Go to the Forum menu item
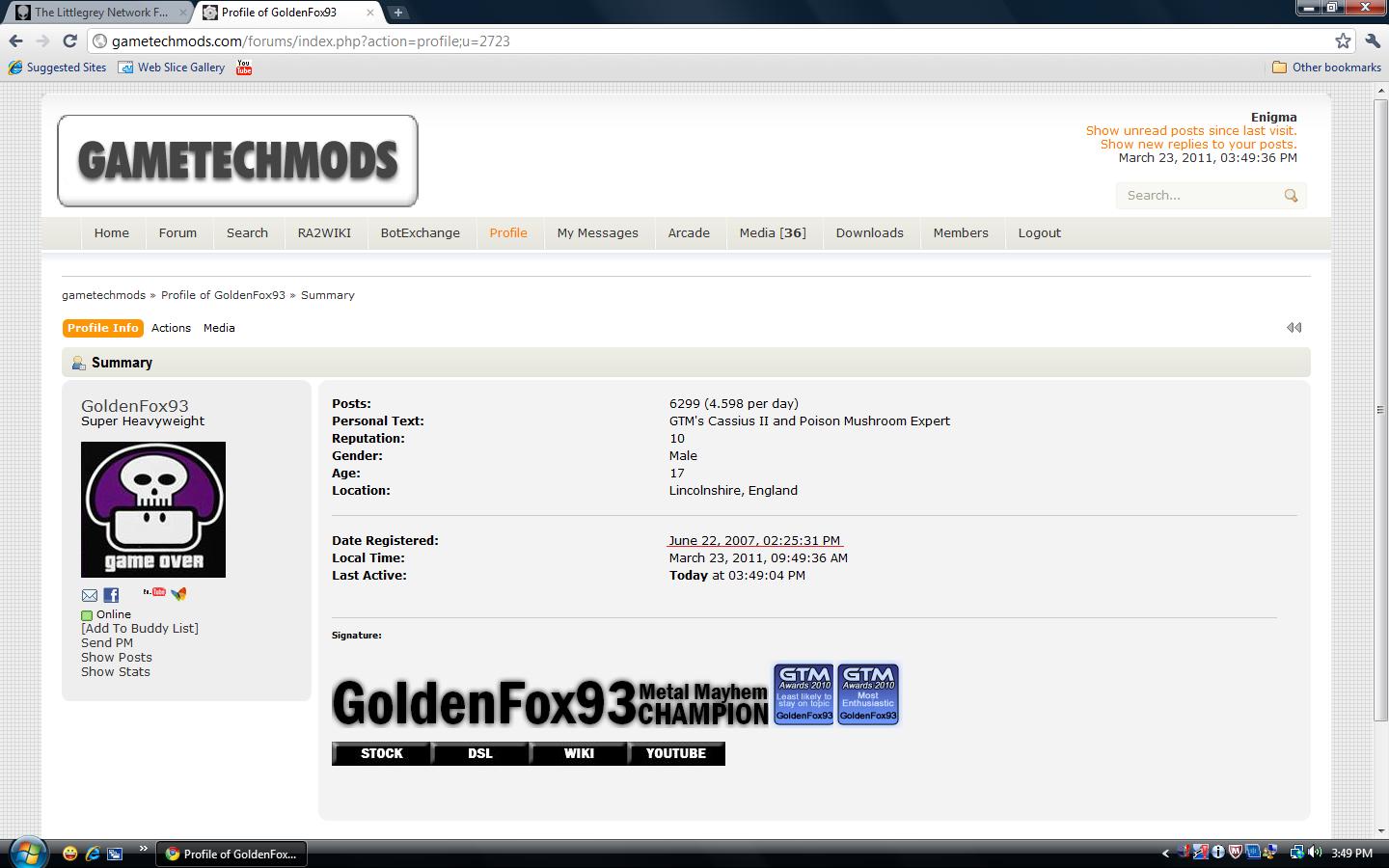1389x868 pixels. pos(177,233)
